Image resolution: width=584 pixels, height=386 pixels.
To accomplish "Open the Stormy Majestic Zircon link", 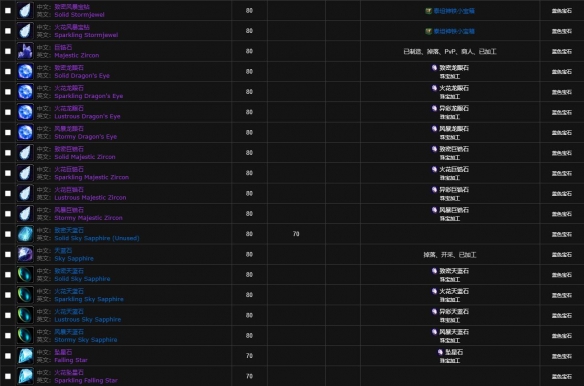I will pyautogui.click(x=88, y=218).
